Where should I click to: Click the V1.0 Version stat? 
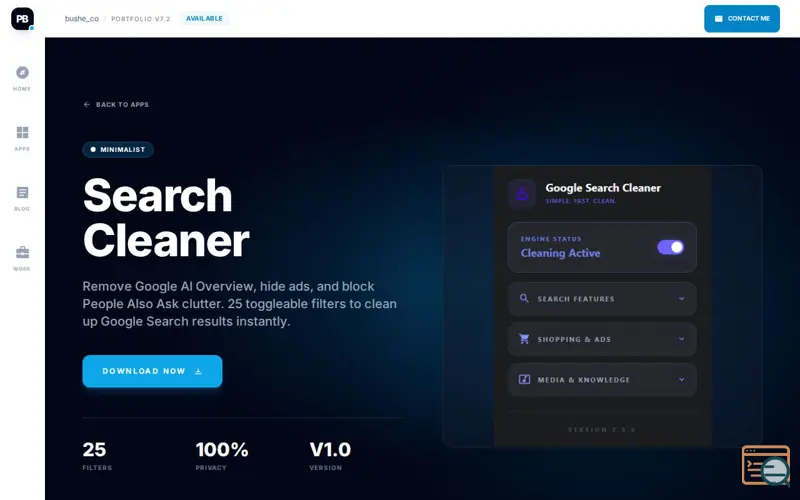click(x=330, y=456)
